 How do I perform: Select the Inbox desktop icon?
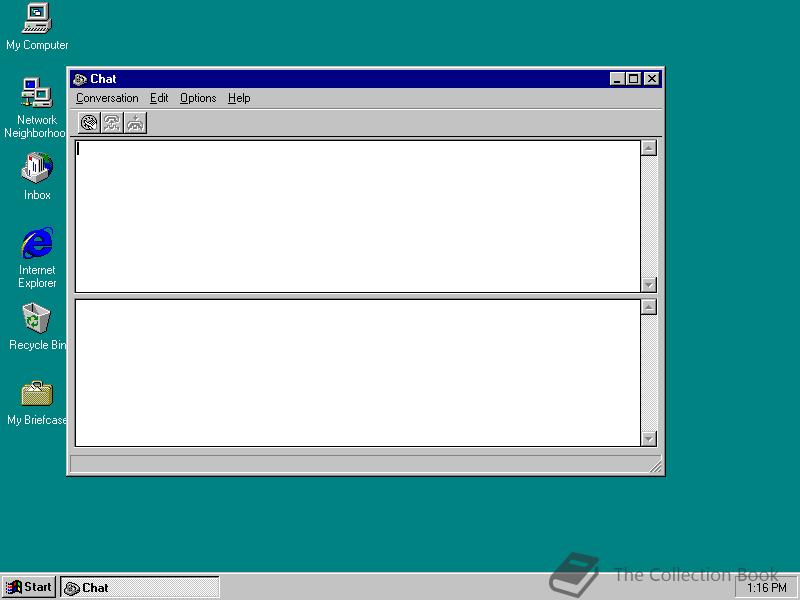(37, 177)
